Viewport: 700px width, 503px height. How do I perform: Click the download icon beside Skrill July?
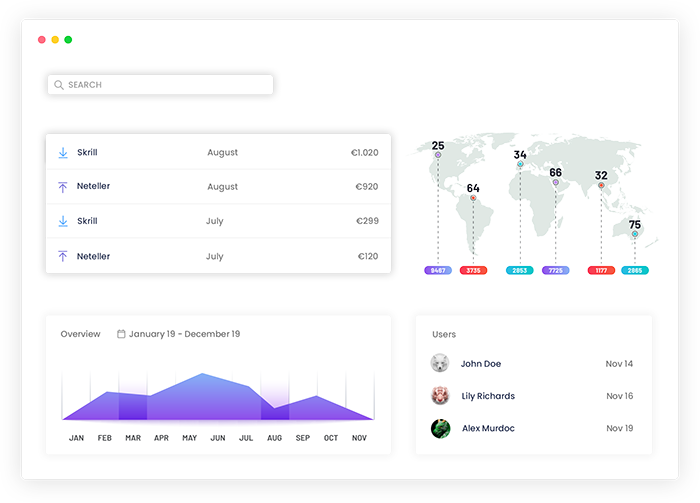[x=63, y=221]
